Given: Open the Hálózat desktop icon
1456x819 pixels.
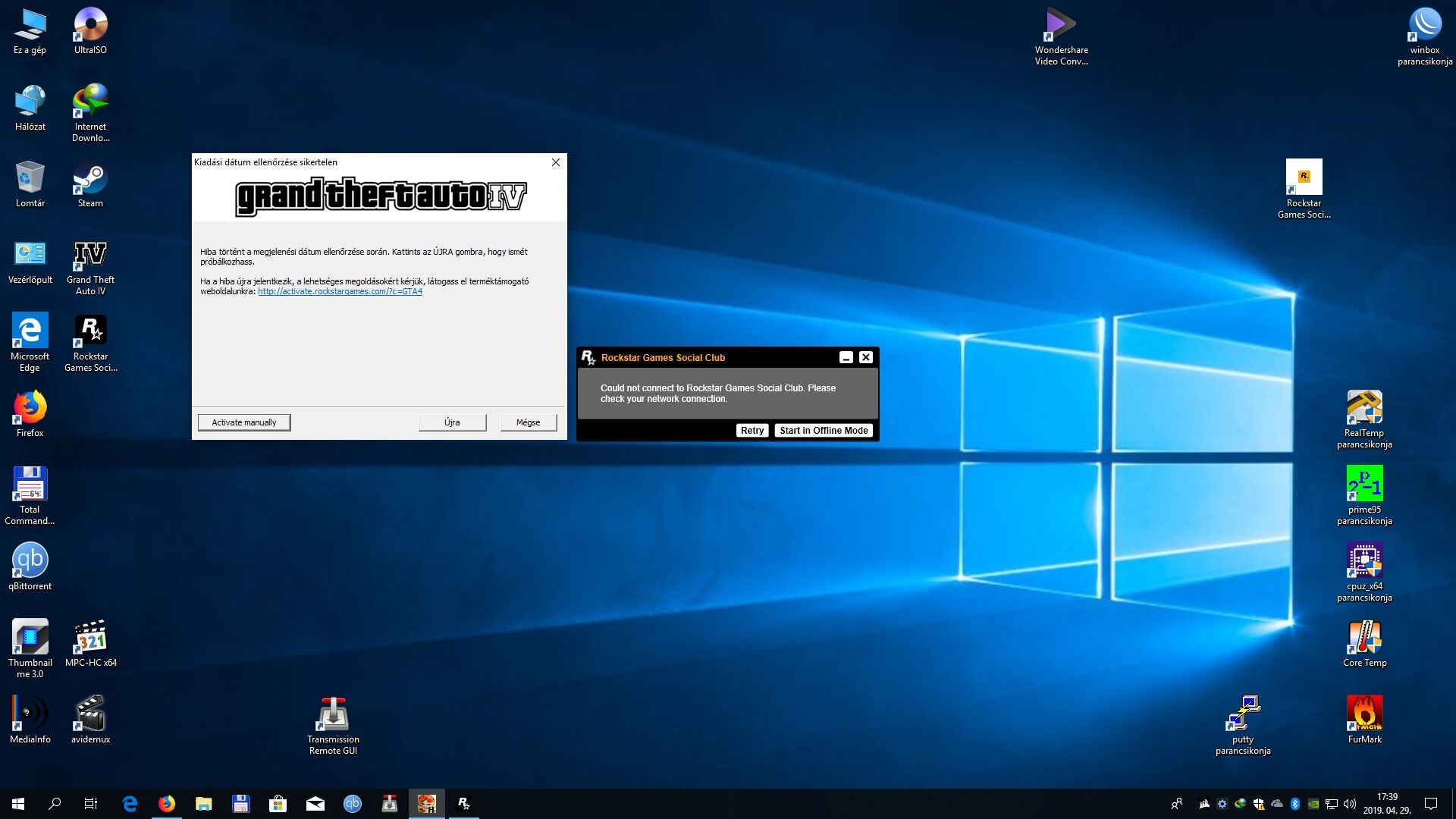Looking at the screenshot, I should tap(30, 108).
